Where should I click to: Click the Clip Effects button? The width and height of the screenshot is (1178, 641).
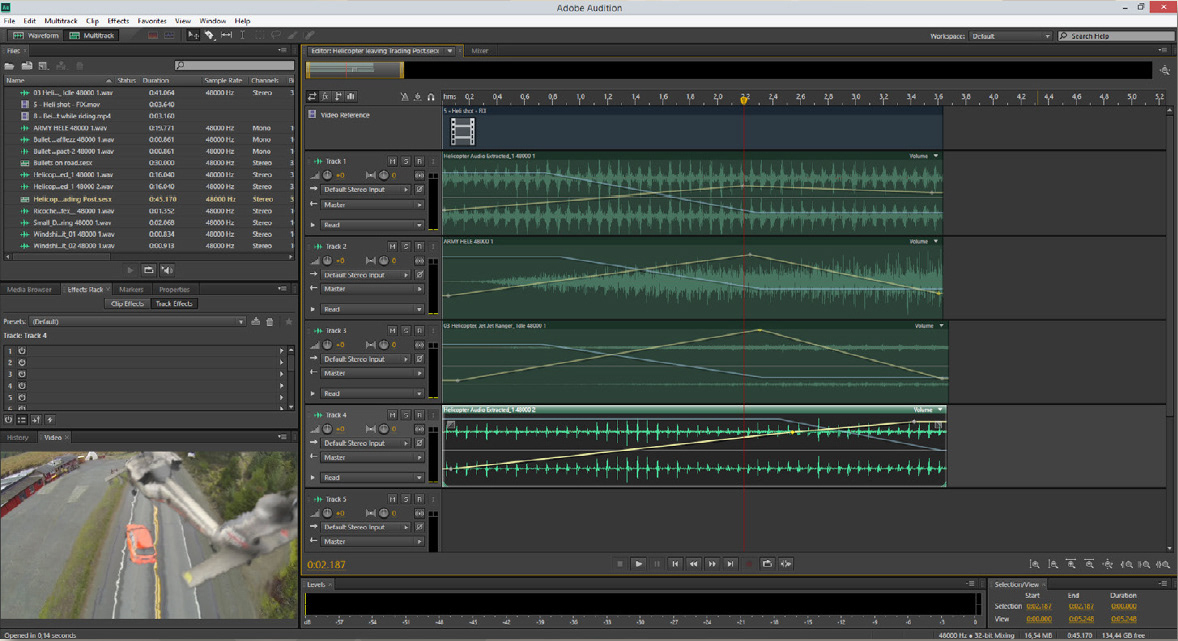[x=126, y=304]
